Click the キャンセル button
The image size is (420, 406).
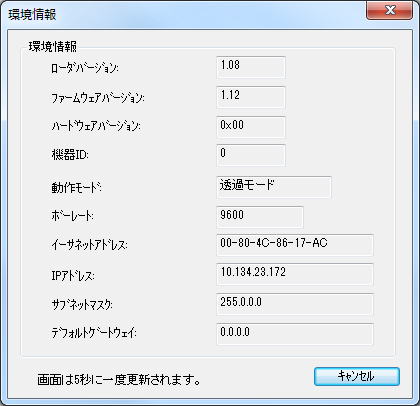tap(357, 376)
